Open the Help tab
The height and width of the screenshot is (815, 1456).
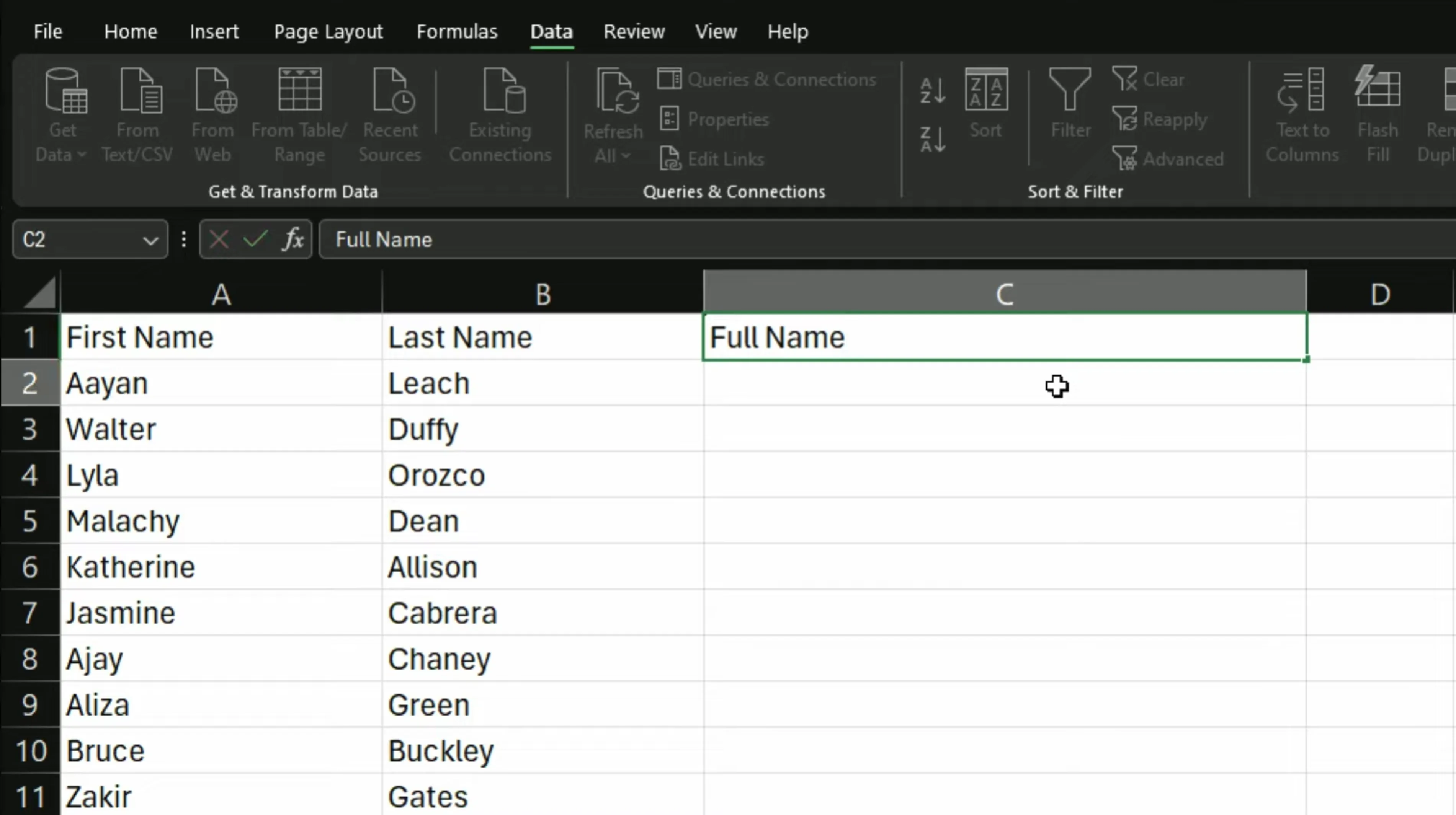[x=788, y=32]
